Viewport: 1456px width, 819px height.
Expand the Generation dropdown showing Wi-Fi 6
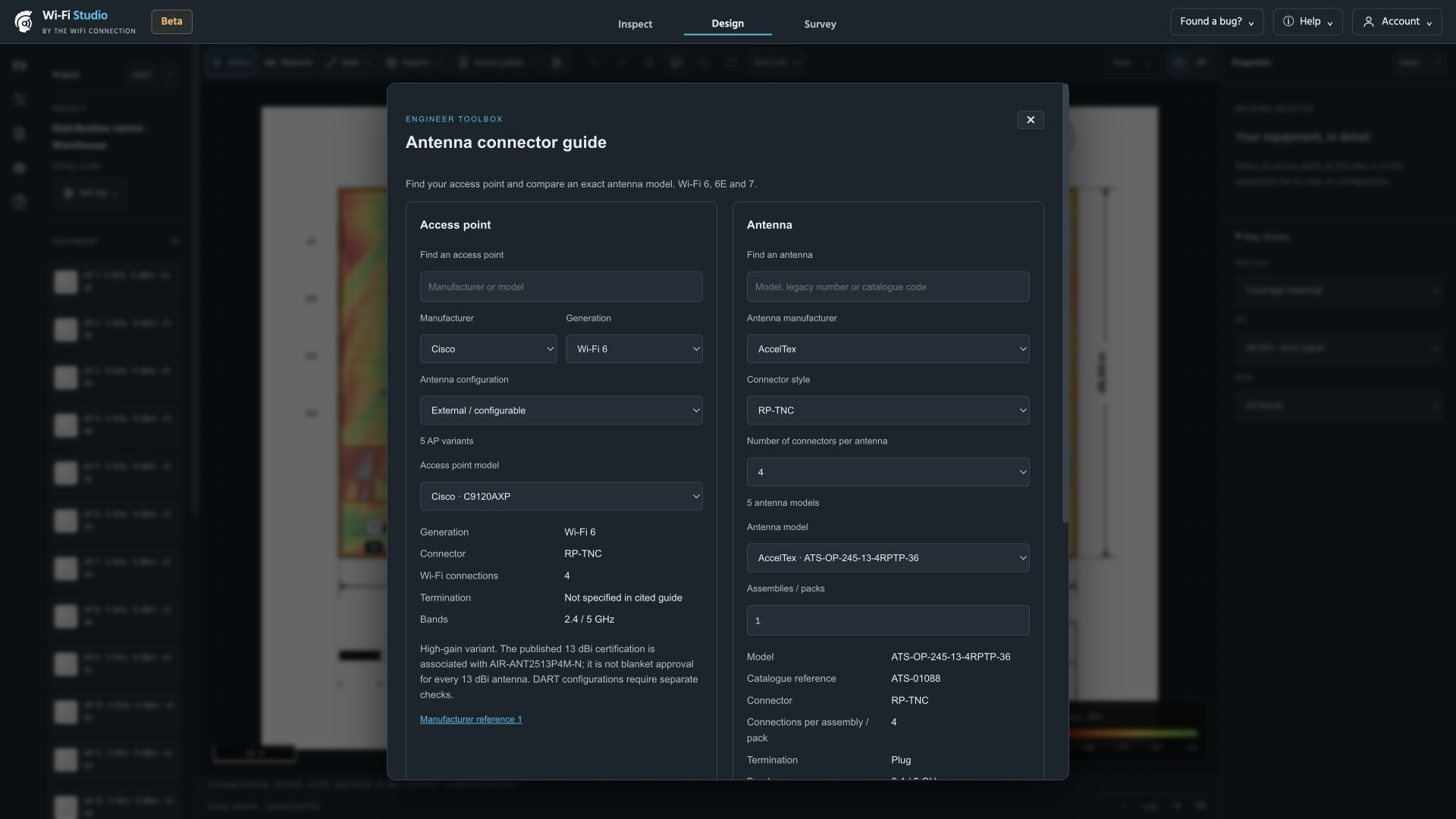(x=634, y=349)
